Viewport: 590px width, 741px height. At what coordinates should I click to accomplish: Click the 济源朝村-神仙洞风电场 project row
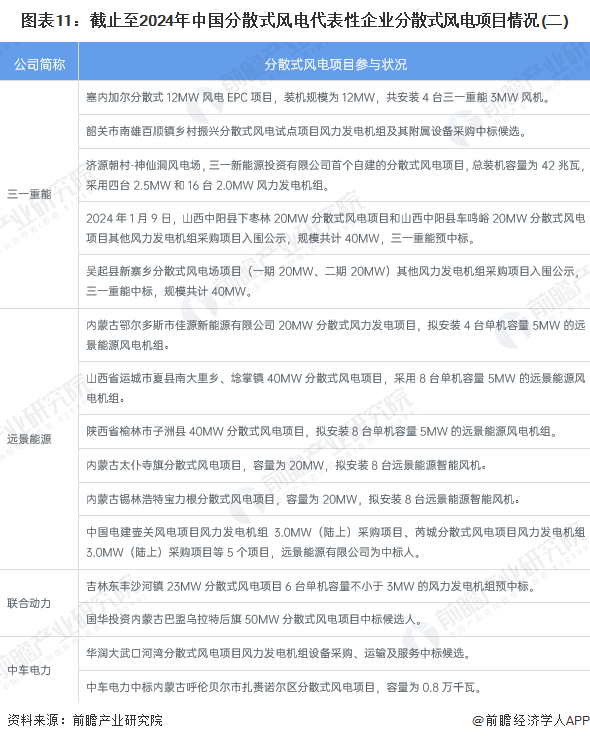[x=335, y=175]
